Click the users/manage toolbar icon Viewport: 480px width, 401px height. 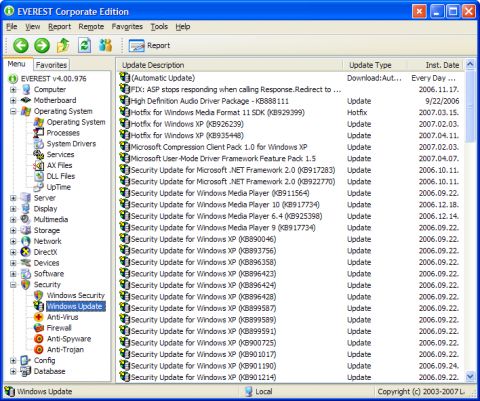[x=106, y=45]
